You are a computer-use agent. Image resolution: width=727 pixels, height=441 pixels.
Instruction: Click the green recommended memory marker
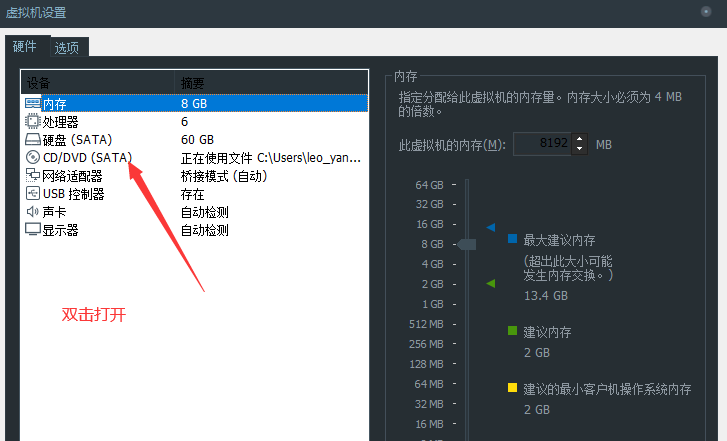point(491,284)
